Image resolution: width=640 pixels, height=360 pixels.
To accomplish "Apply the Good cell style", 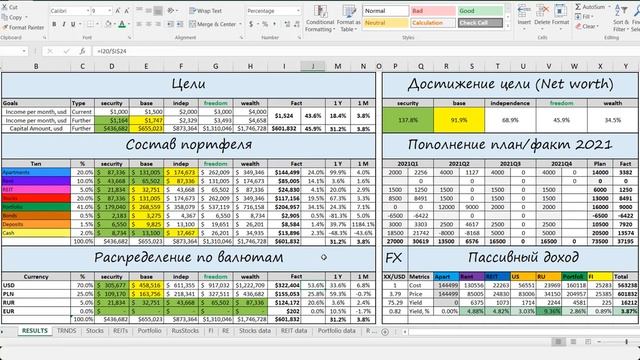I will 480,11.
